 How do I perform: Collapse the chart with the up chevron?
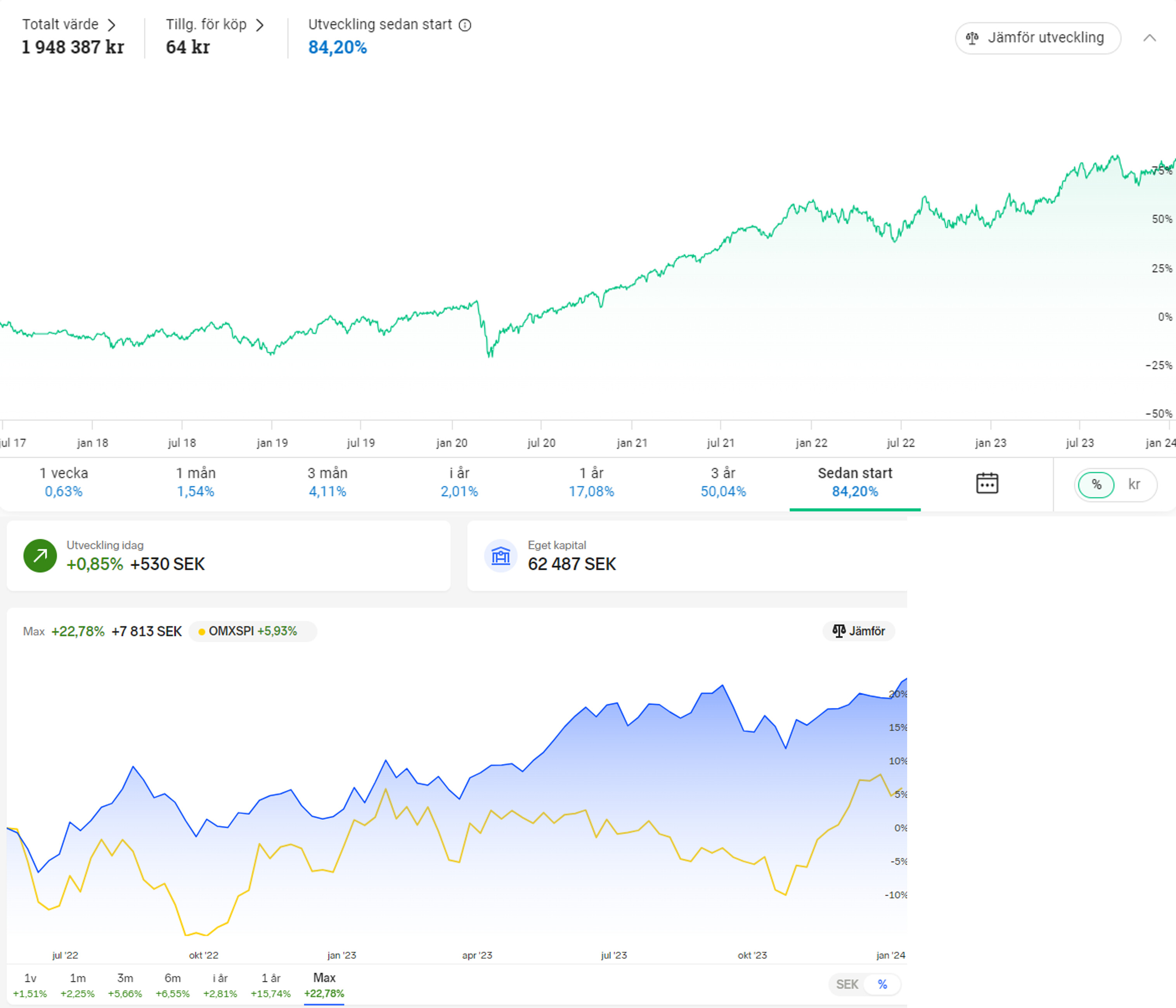[x=1149, y=38]
